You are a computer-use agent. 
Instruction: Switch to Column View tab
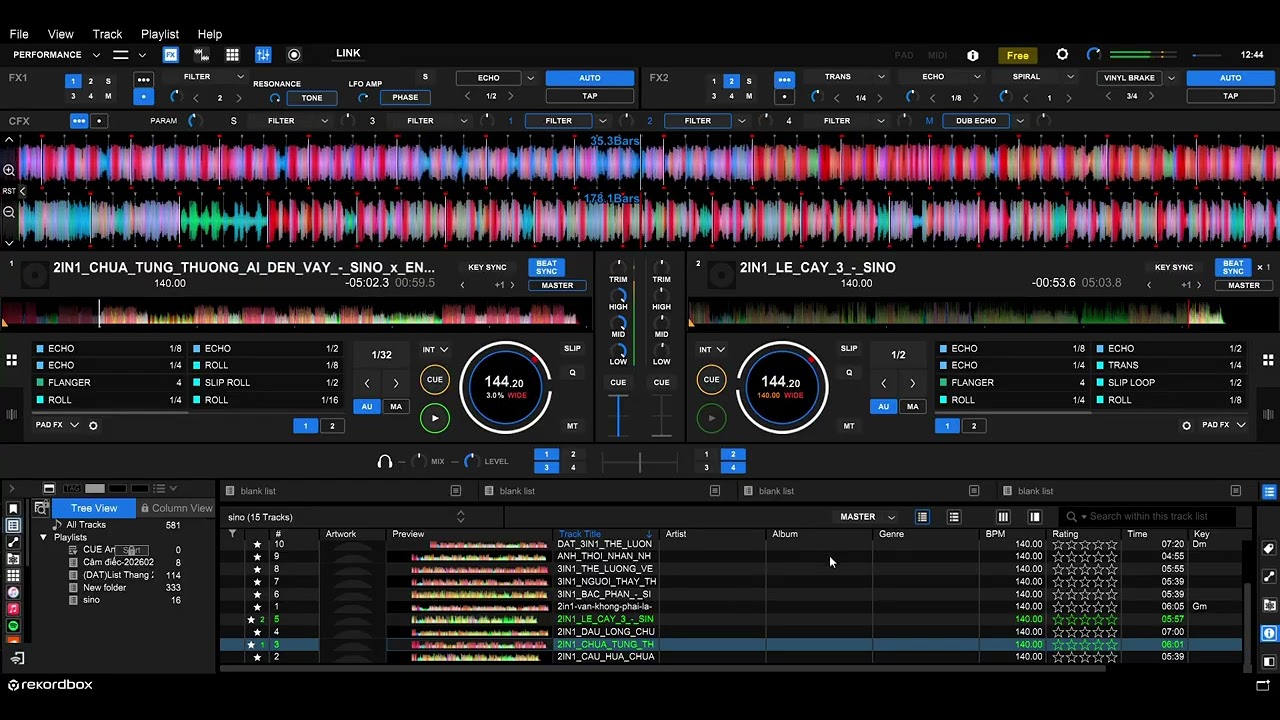[176, 508]
